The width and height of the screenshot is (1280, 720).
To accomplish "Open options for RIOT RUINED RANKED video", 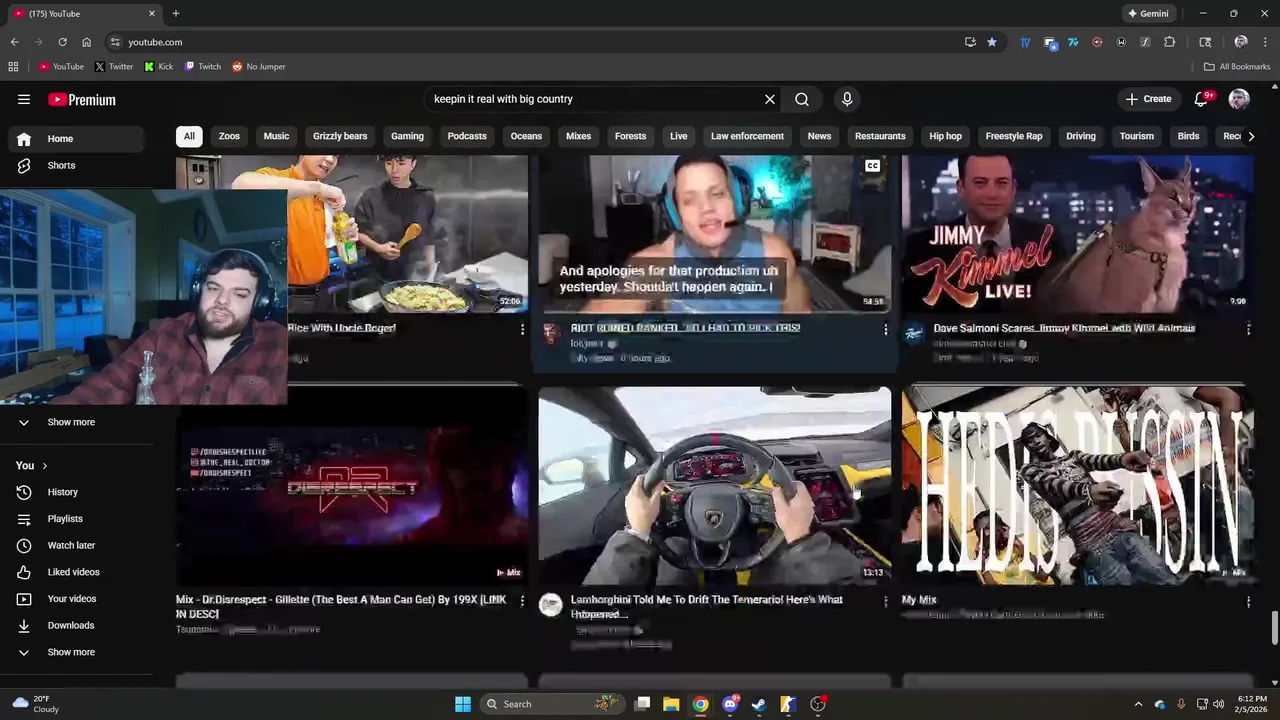I will [885, 329].
